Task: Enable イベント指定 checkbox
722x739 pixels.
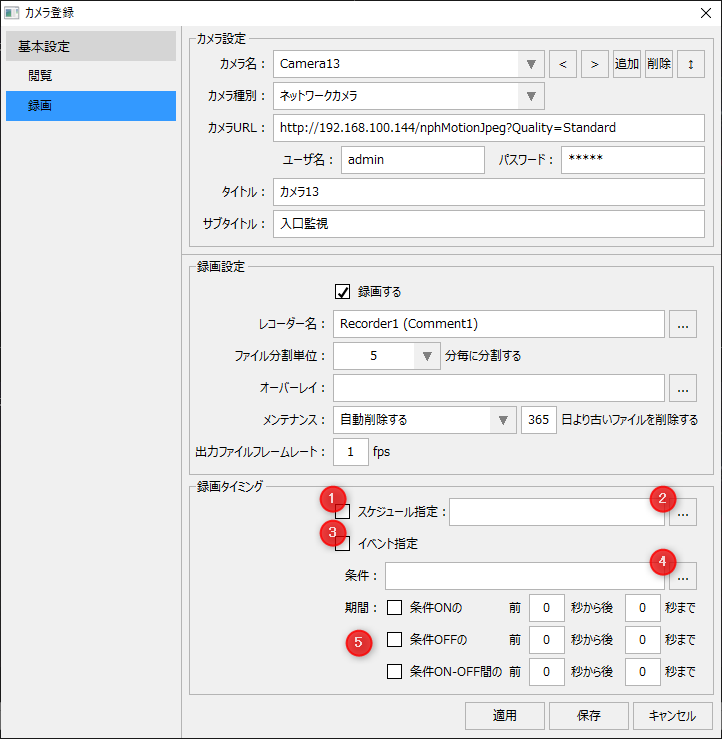Action: (343, 544)
